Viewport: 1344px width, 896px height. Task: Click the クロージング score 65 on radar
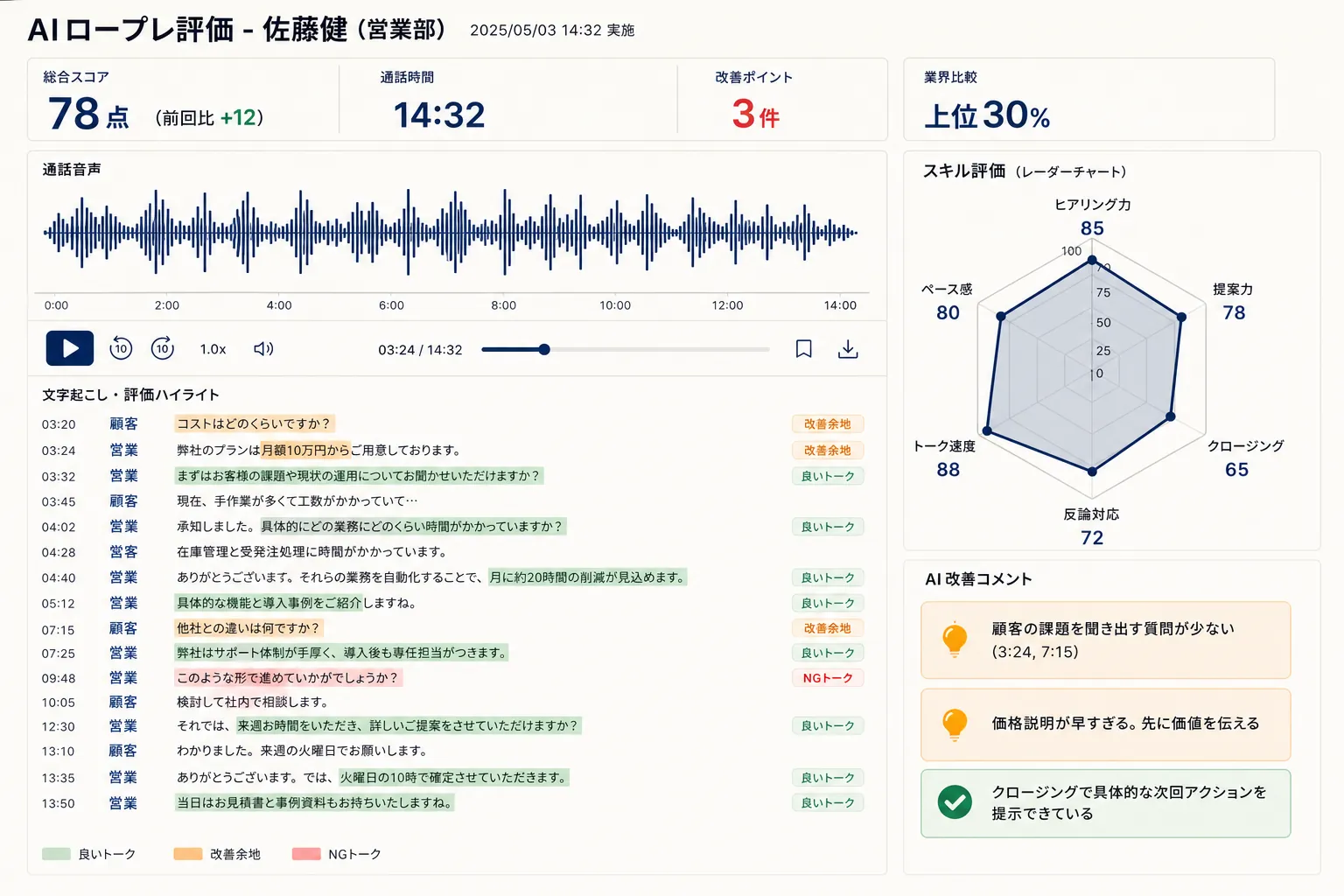click(1237, 470)
